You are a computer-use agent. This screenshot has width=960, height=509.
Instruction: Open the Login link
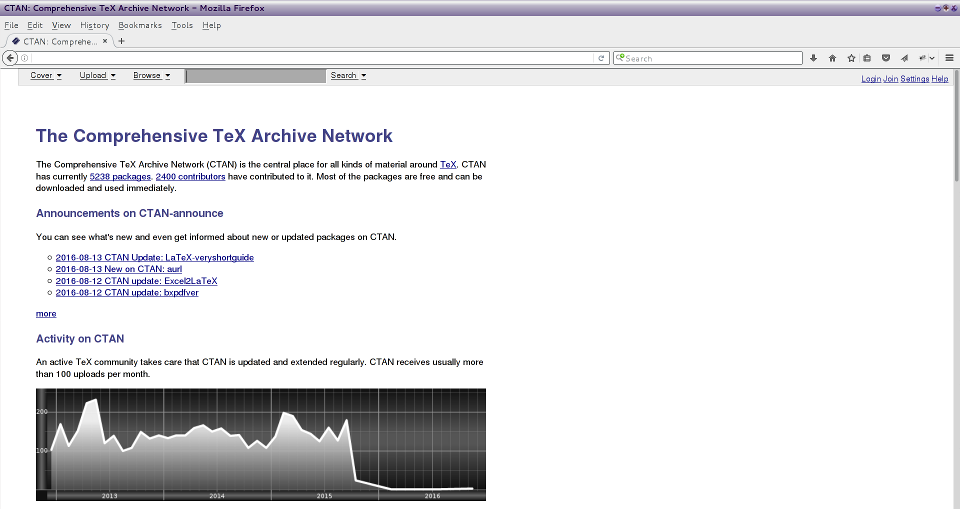pos(871,79)
